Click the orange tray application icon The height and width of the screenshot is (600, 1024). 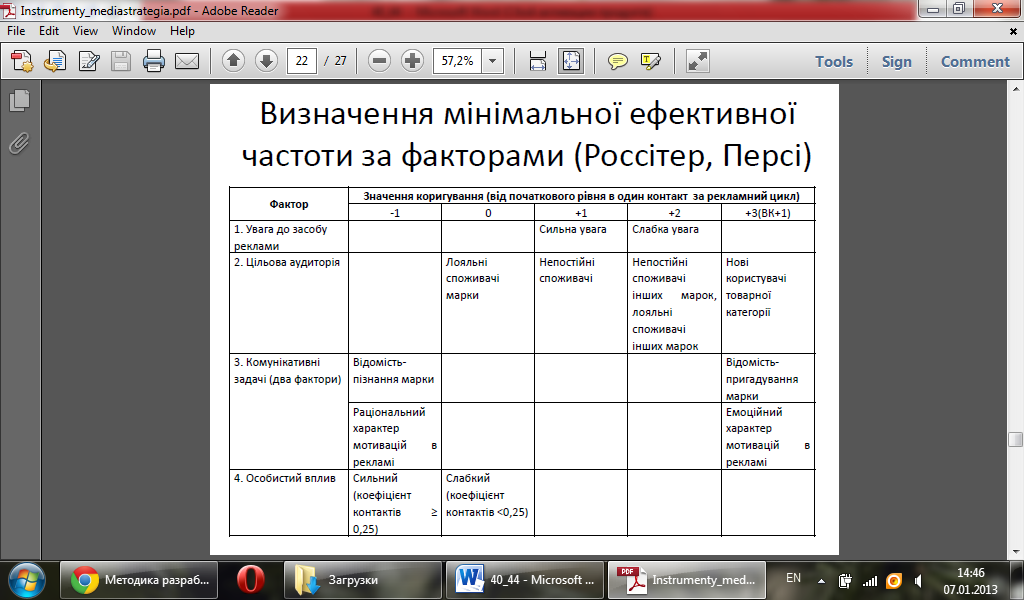(894, 580)
